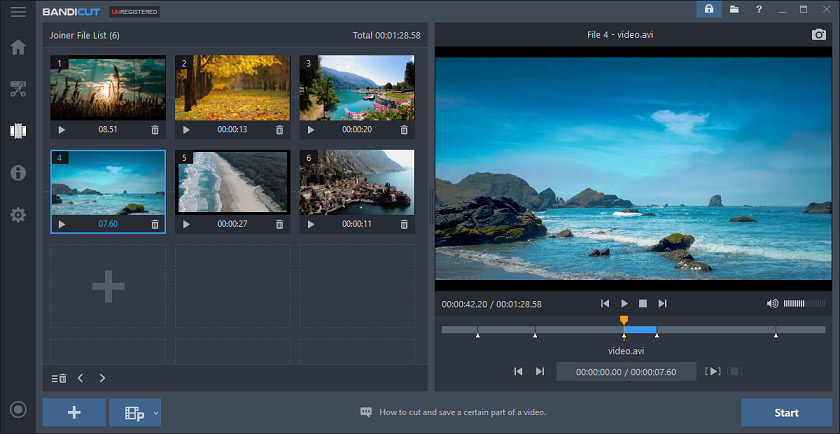Adjust the volume level slider
840x434 pixels.
tap(804, 304)
